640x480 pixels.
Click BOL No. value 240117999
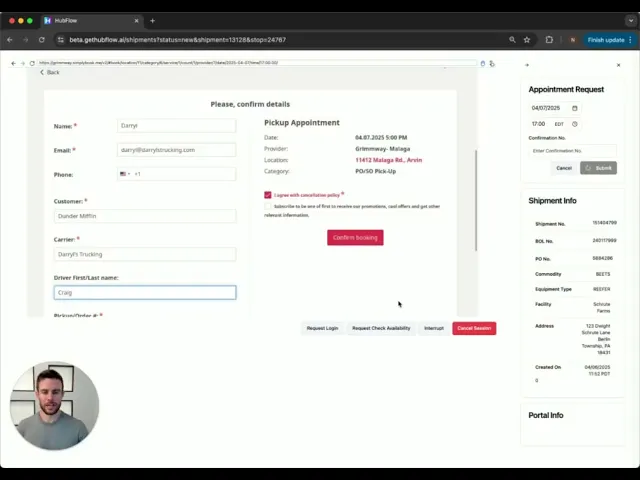604,240
